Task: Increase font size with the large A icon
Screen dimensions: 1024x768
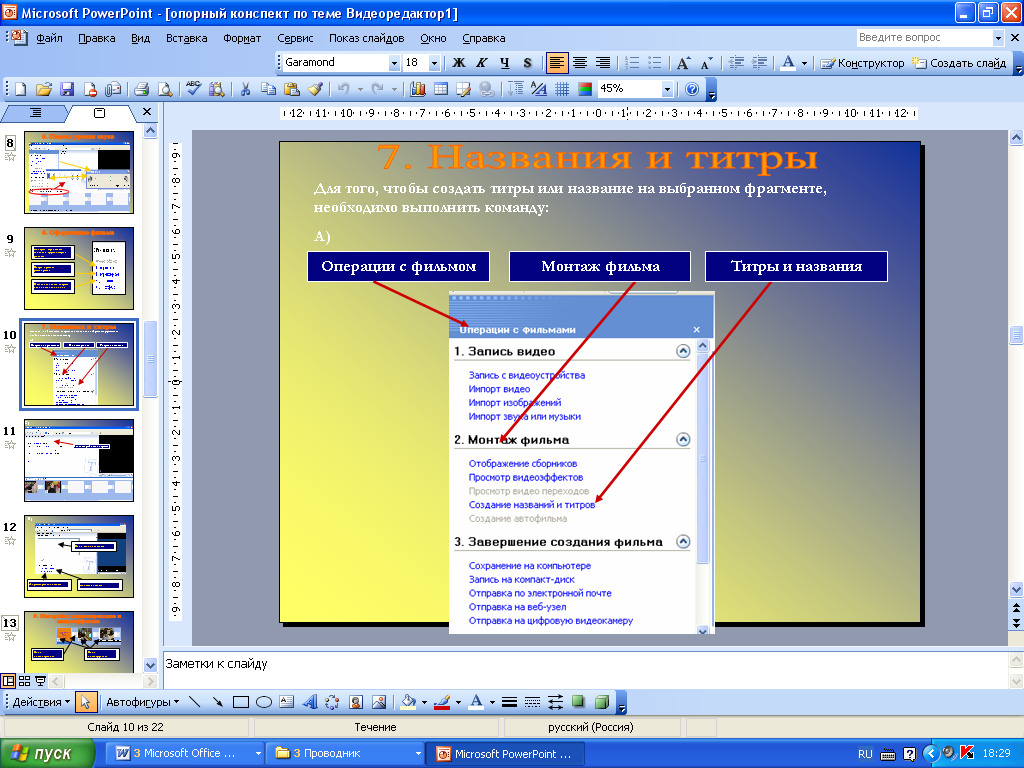Action: (683, 63)
